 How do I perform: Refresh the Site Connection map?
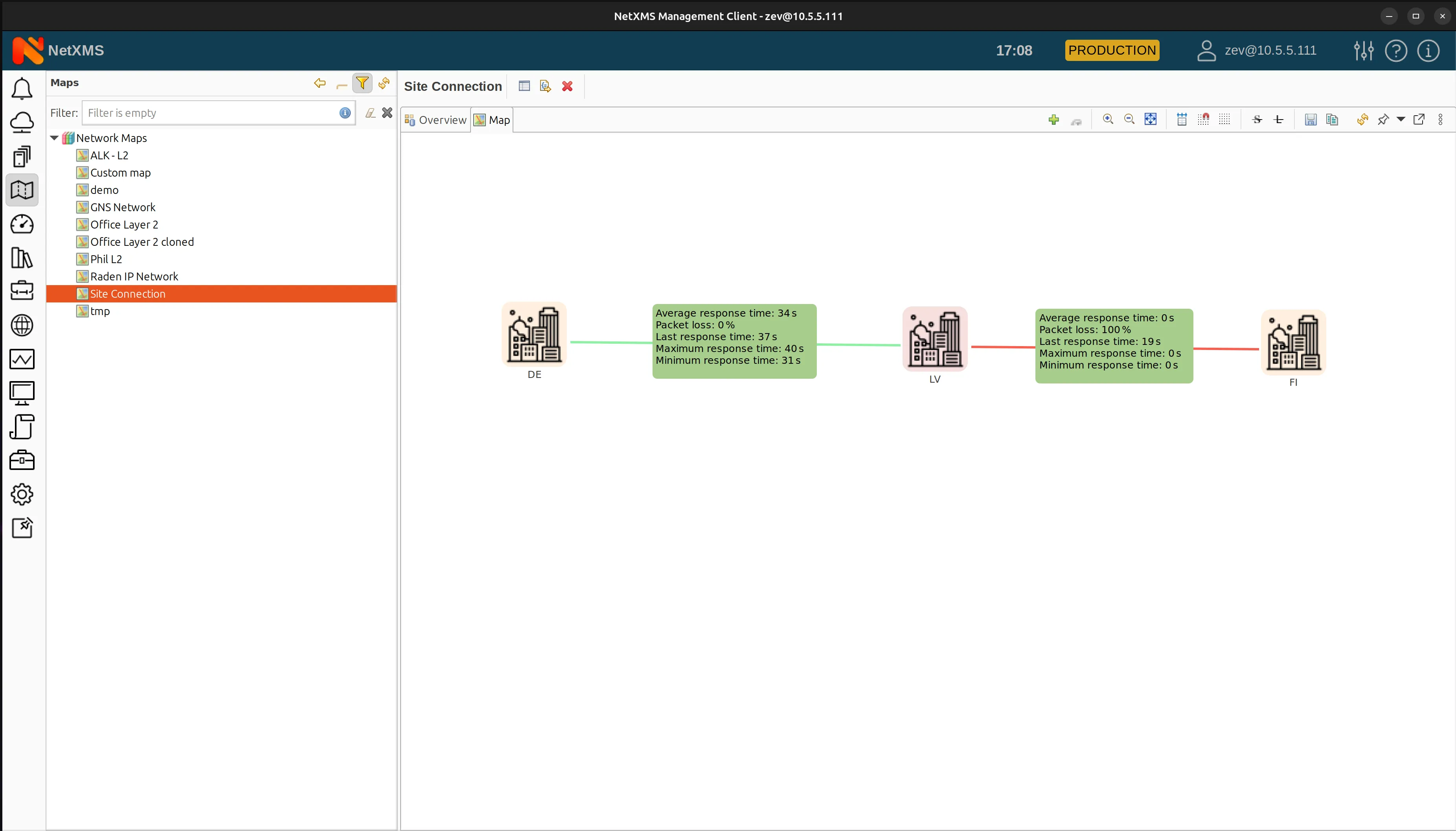click(1363, 119)
